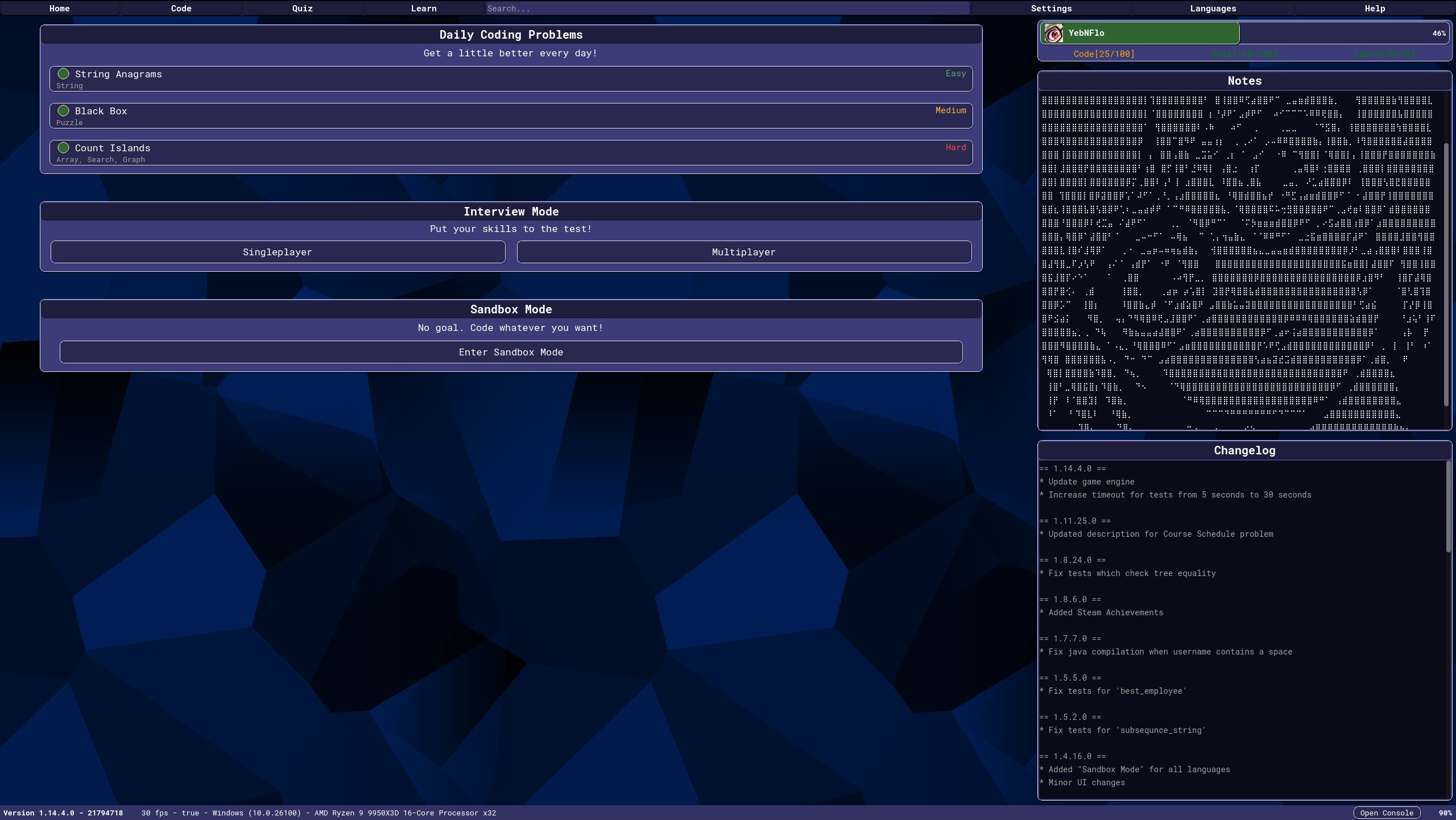Click String Anagrams green status circle
The image size is (1456, 820).
pos(64,74)
